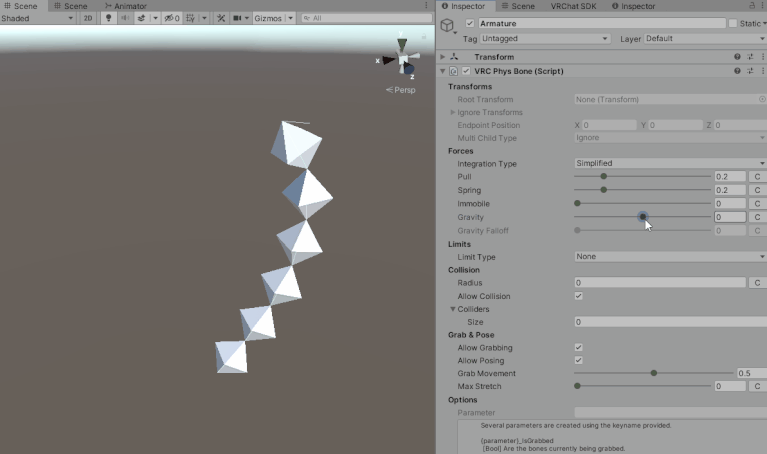Open the Integration Type dropdown
Image resolution: width=767 pixels, height=454 pixels.
pyautogui.click(x=669, y=163)
